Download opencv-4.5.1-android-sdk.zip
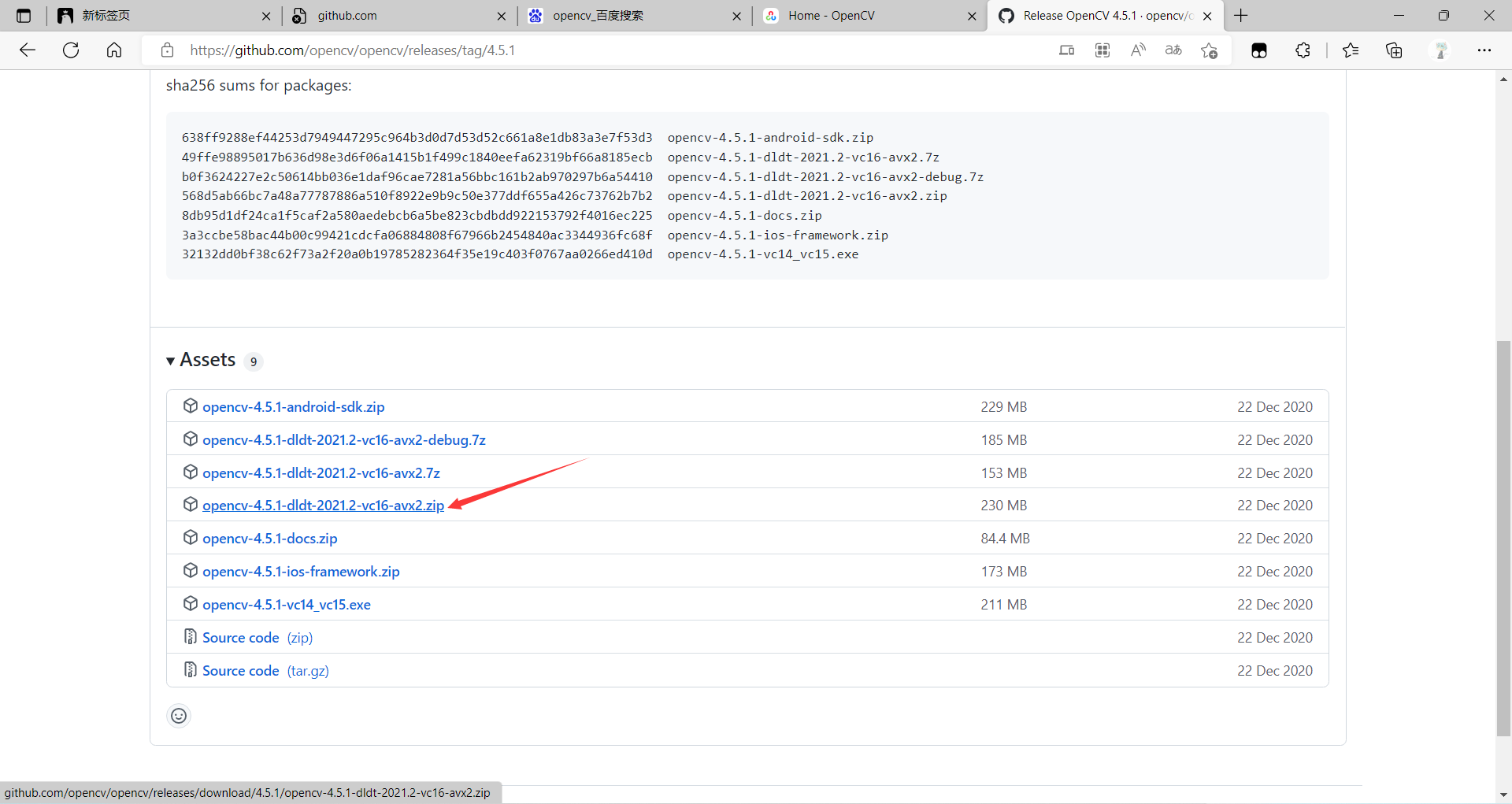The height and width of the screenshot is (804, 1512). (294, 407)
